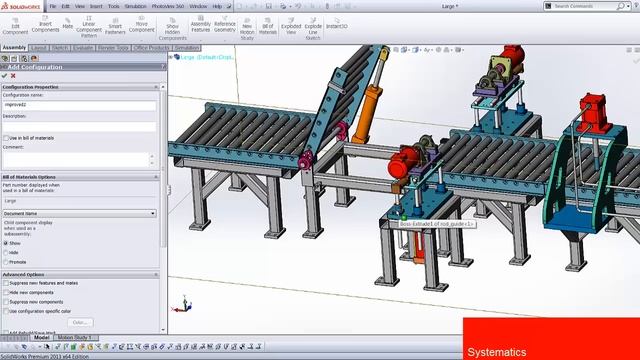Open the FeatureManager design tree tab
640x360 pixels.
5,58
